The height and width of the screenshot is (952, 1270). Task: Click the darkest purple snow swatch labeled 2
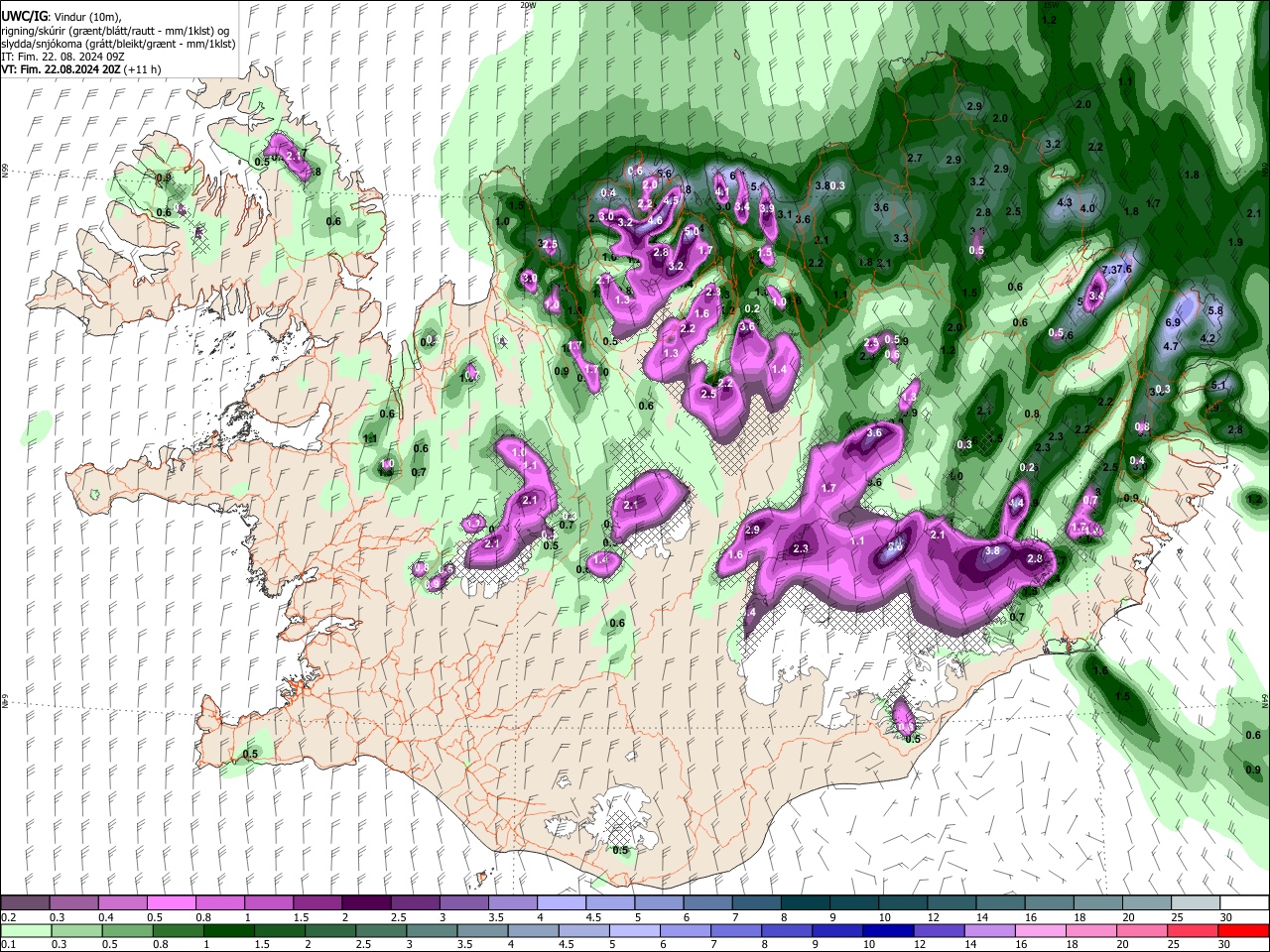[365, 902]
